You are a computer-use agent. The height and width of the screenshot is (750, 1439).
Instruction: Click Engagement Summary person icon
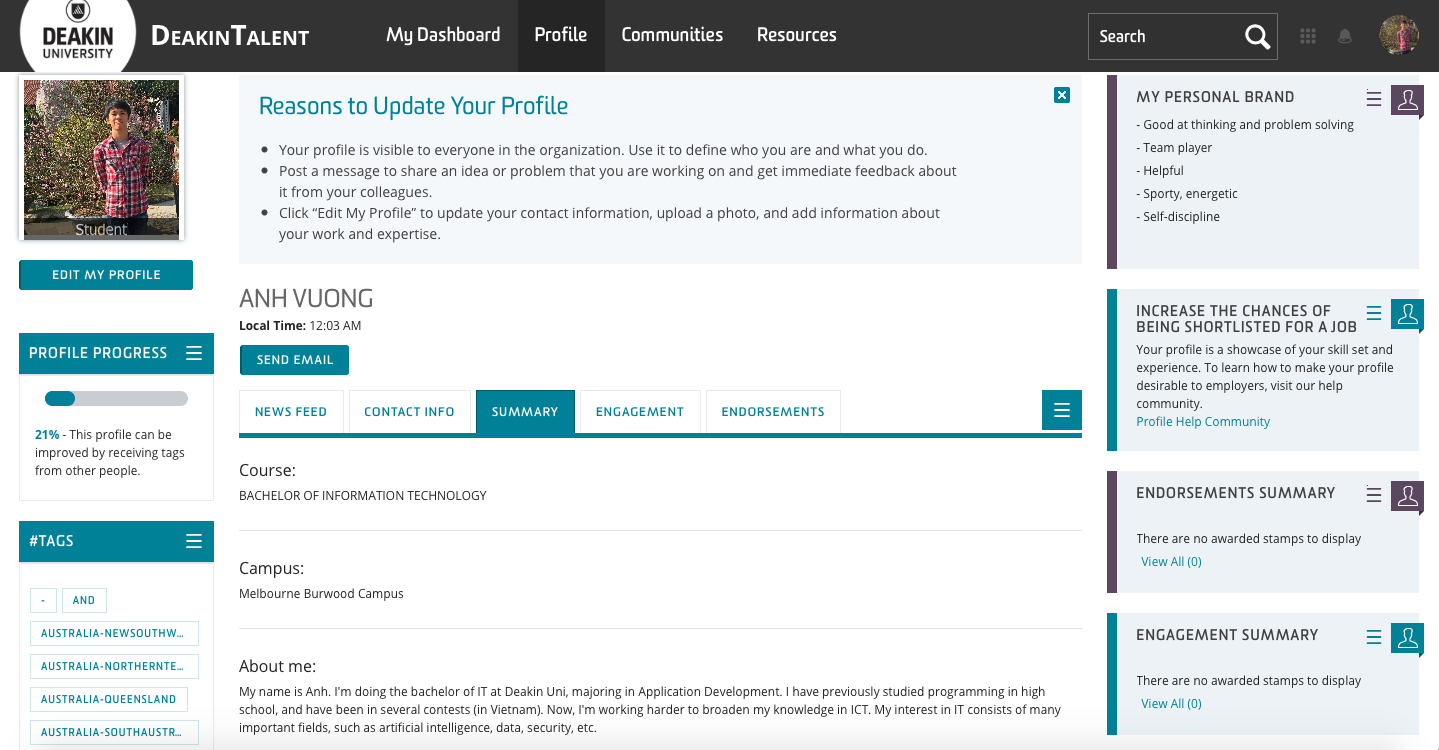(x=1407, y=638)
